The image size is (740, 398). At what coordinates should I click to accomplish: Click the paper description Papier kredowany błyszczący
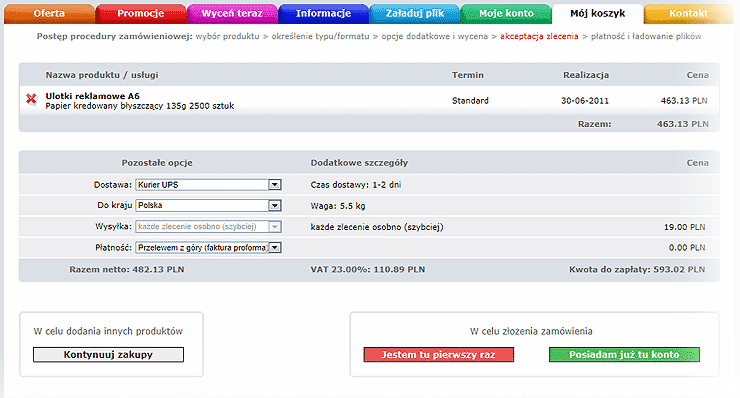104,106
